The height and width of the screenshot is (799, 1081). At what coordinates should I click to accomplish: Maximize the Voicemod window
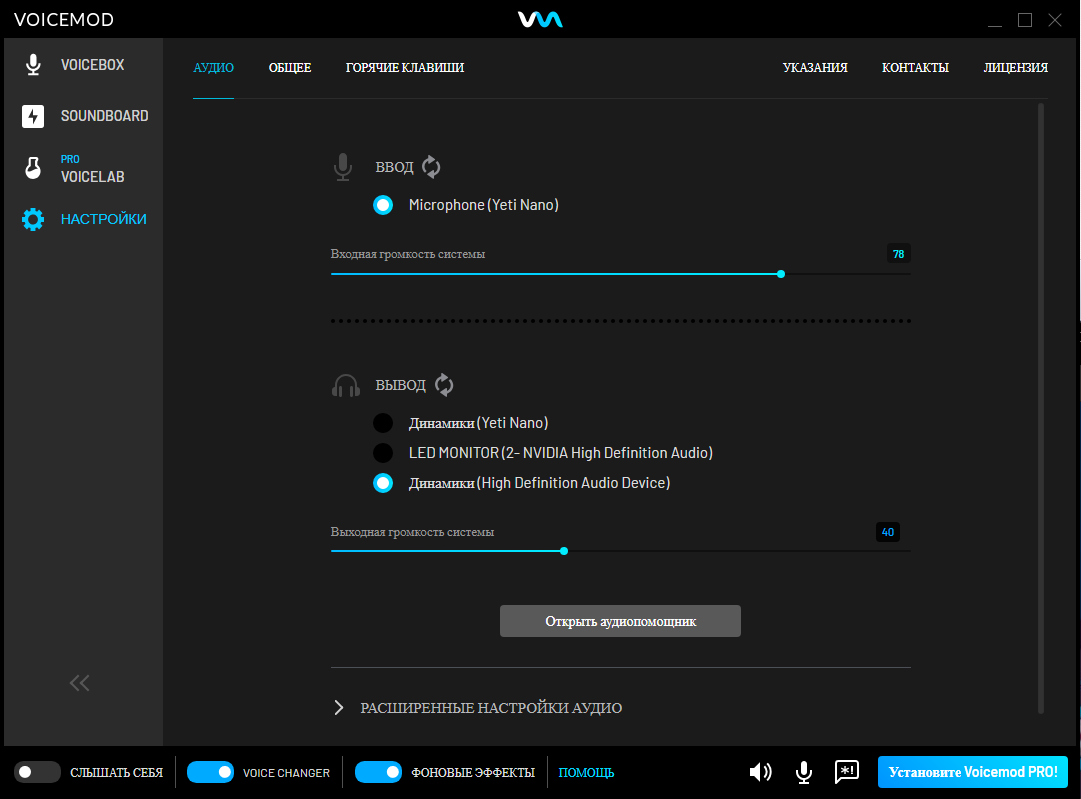[1025, 20]
